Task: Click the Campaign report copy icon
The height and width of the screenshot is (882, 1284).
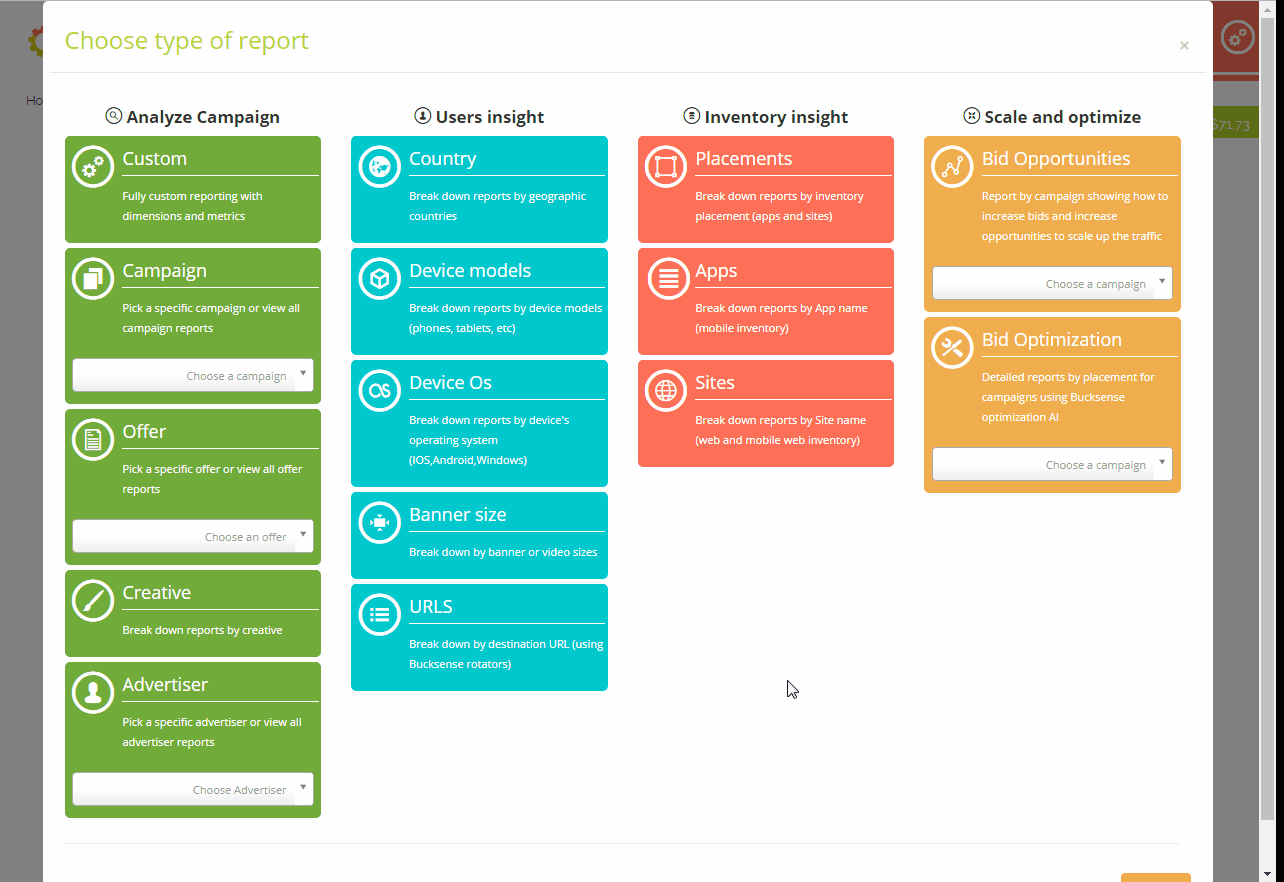Action: pos(93,279)
